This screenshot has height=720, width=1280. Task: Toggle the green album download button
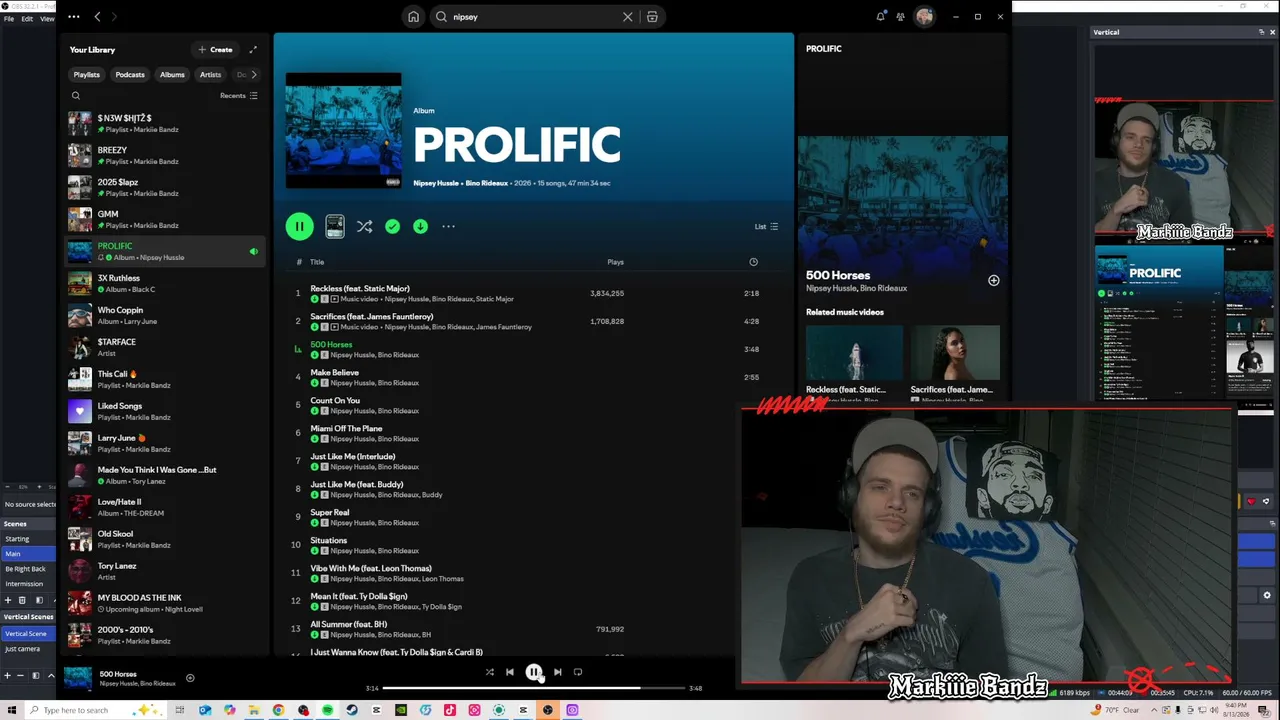pos(421,227)
